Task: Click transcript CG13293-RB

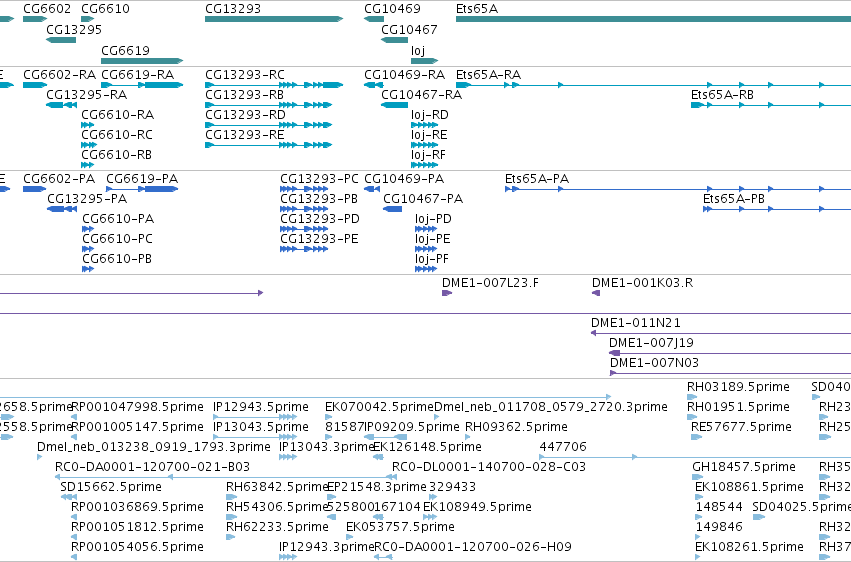Action: click(x=244, y=94)
